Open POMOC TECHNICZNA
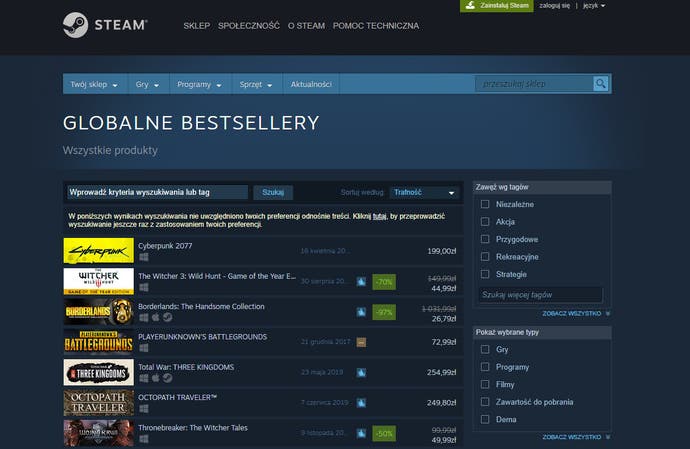 point(376,26)
